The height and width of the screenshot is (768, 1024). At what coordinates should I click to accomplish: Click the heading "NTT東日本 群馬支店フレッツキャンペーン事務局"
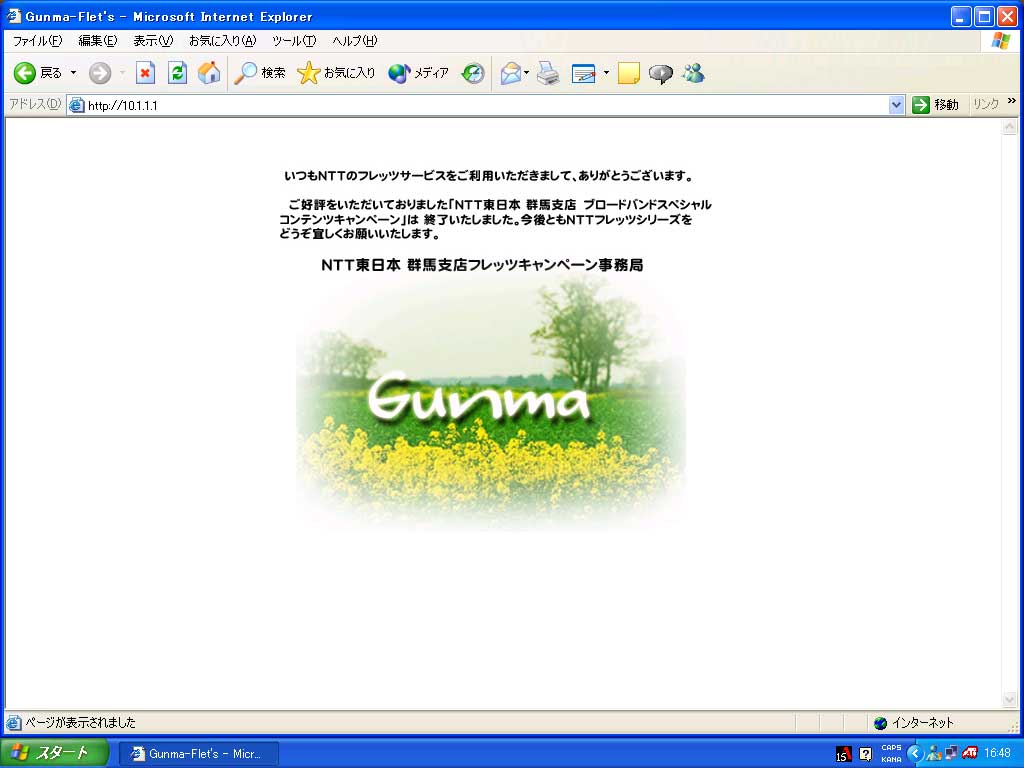click(482, 265)
